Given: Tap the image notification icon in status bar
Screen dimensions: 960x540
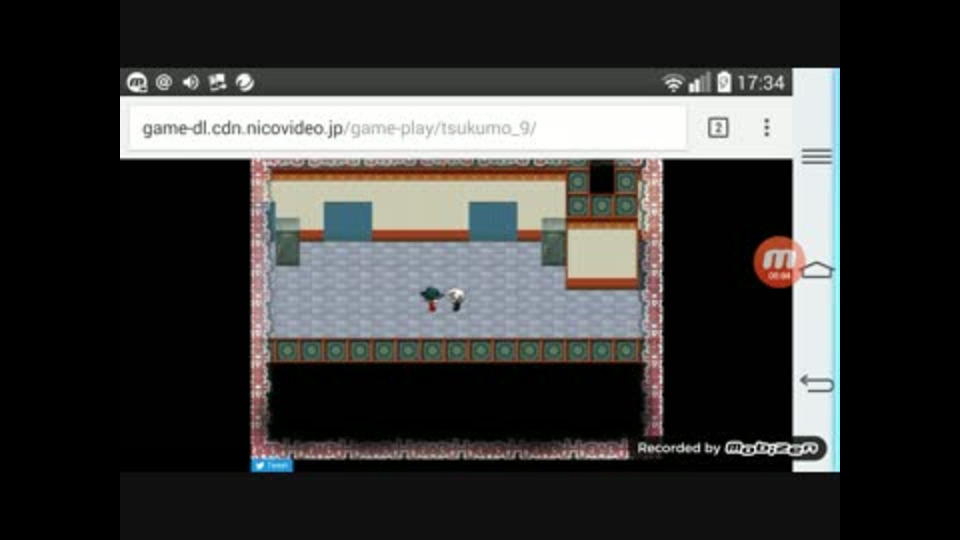Looking at the screenshot, I should (x=217, y=82).
